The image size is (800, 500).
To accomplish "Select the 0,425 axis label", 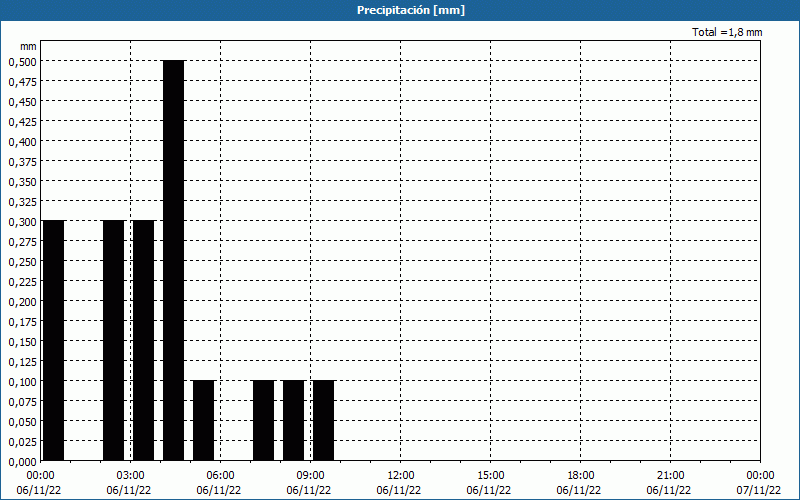I will [x=22, y=121].
